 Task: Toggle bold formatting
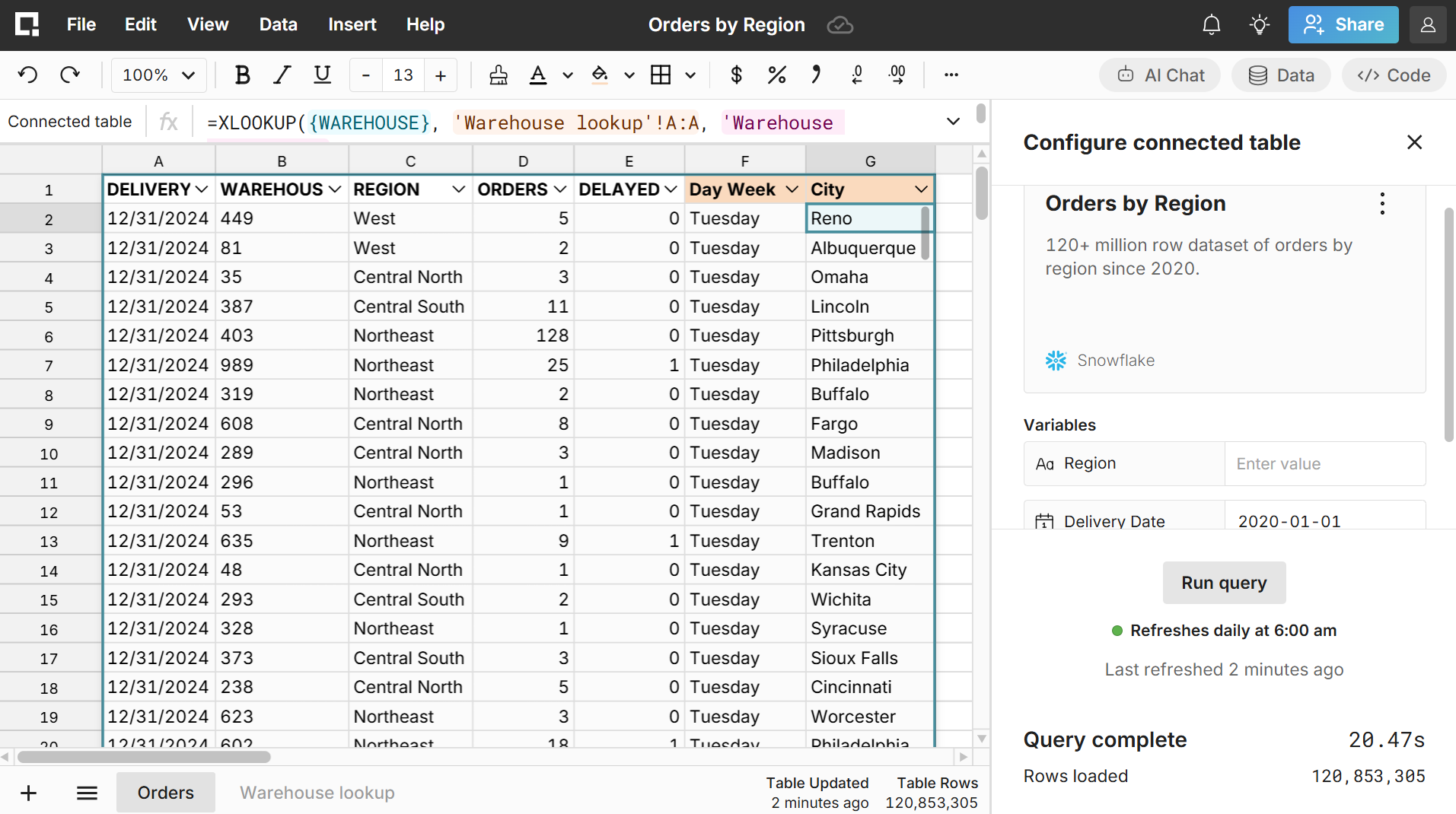242,75
